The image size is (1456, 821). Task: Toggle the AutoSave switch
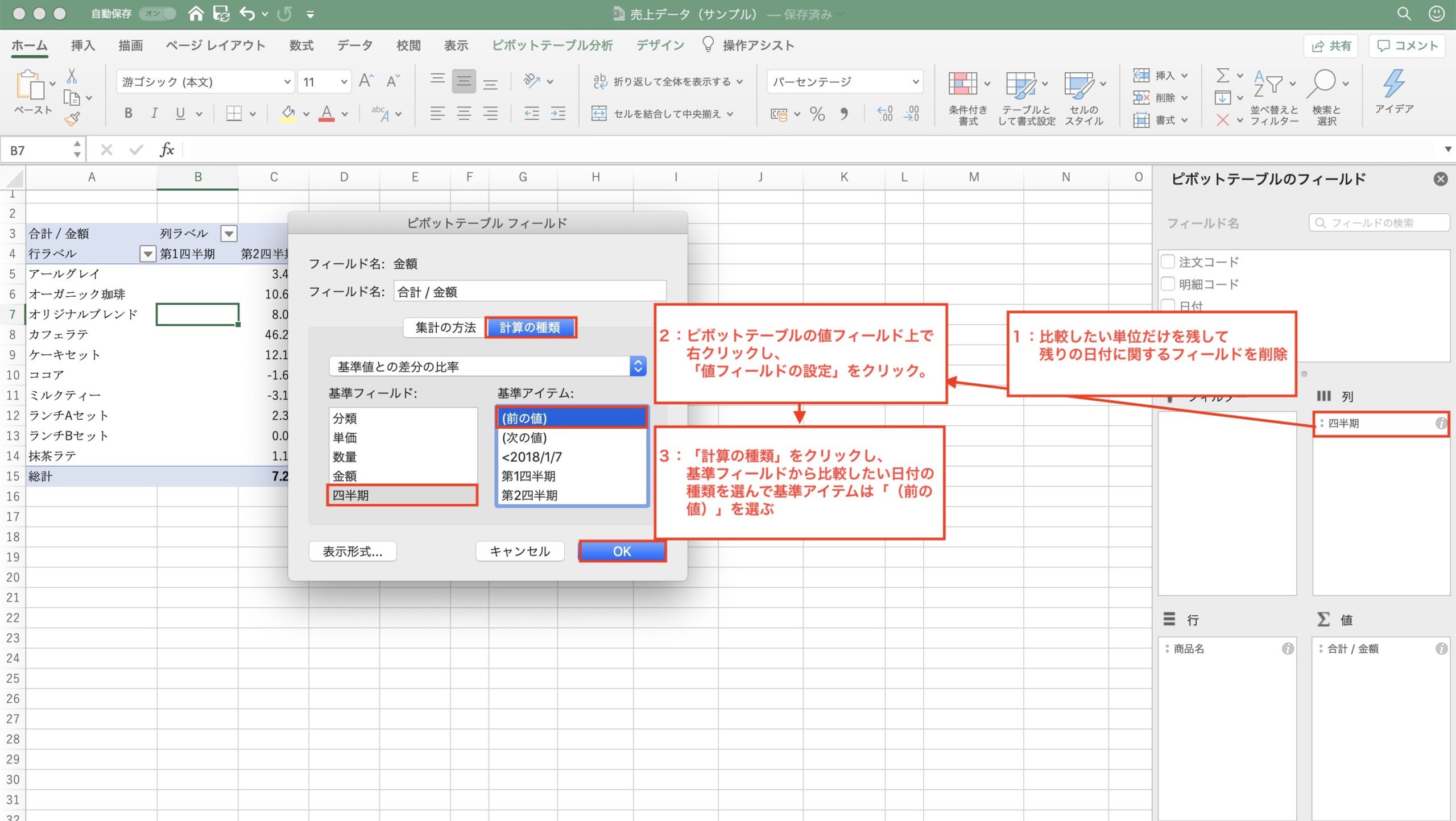pyautogui.click(x=158, y=14)
